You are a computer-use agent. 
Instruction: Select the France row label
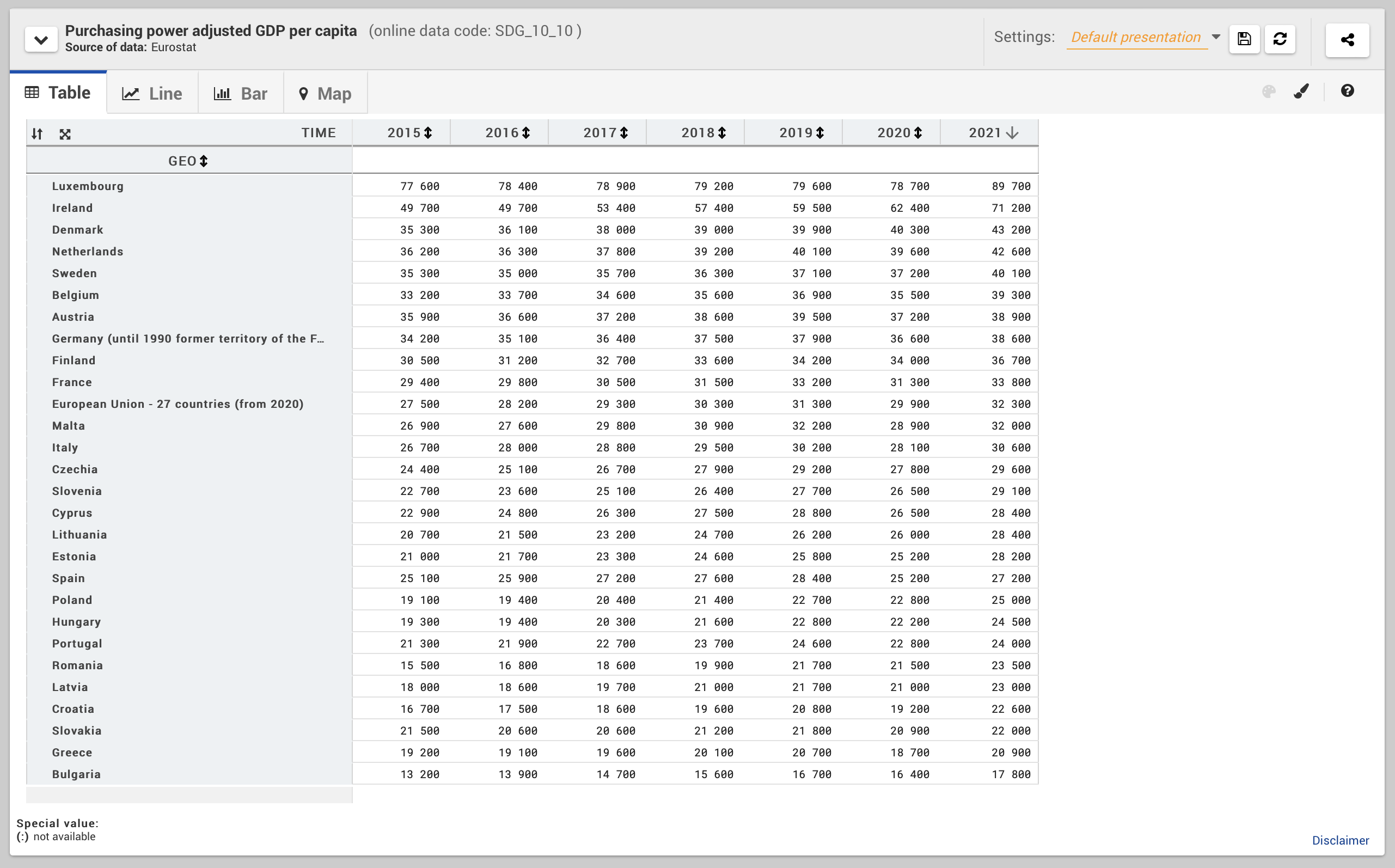coord(72,382)
